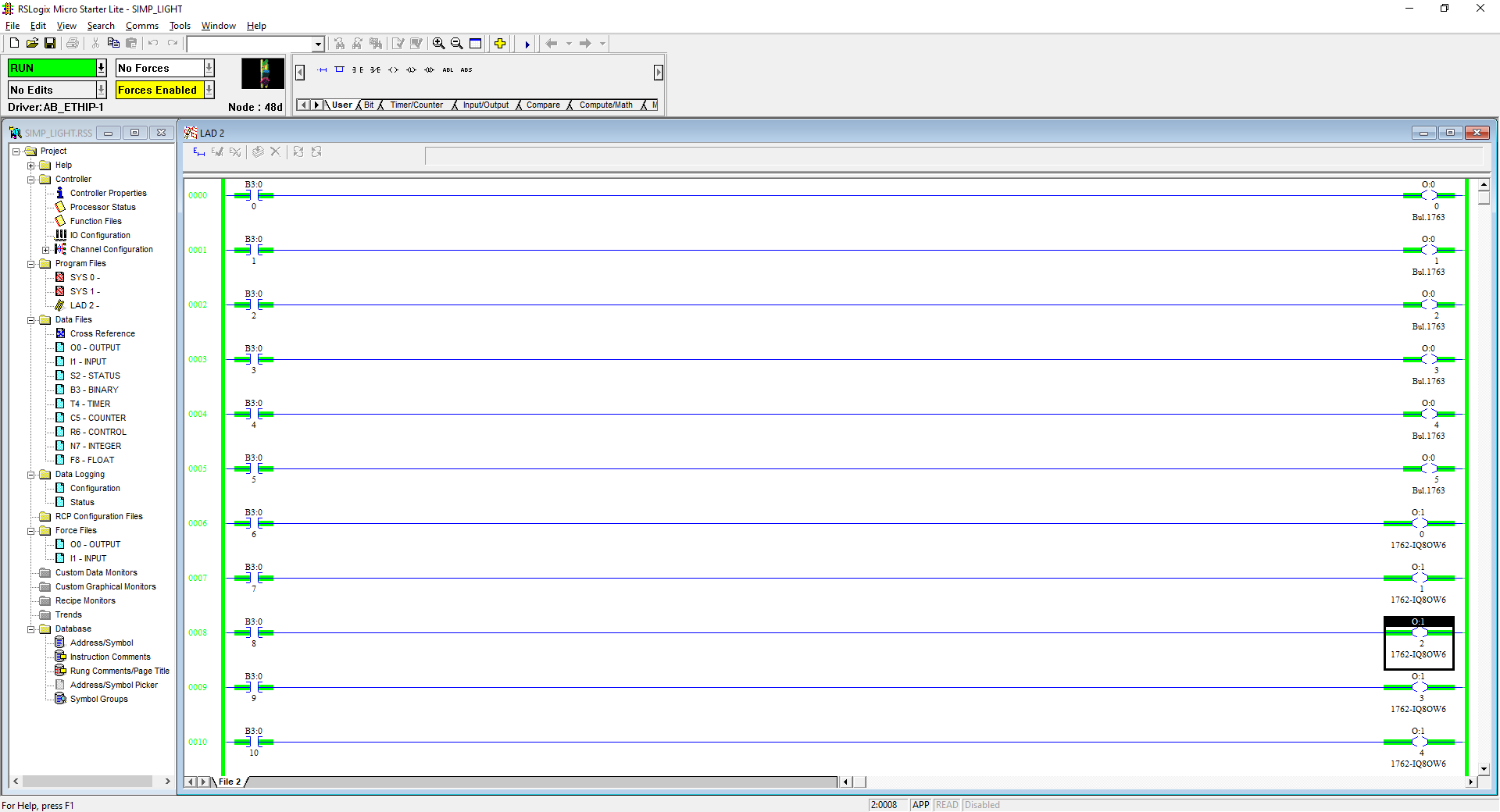This screenshot has height=812, width=1500.
Task: Click the Zoom Out magnifier icon
Action: tap(457, 44)
